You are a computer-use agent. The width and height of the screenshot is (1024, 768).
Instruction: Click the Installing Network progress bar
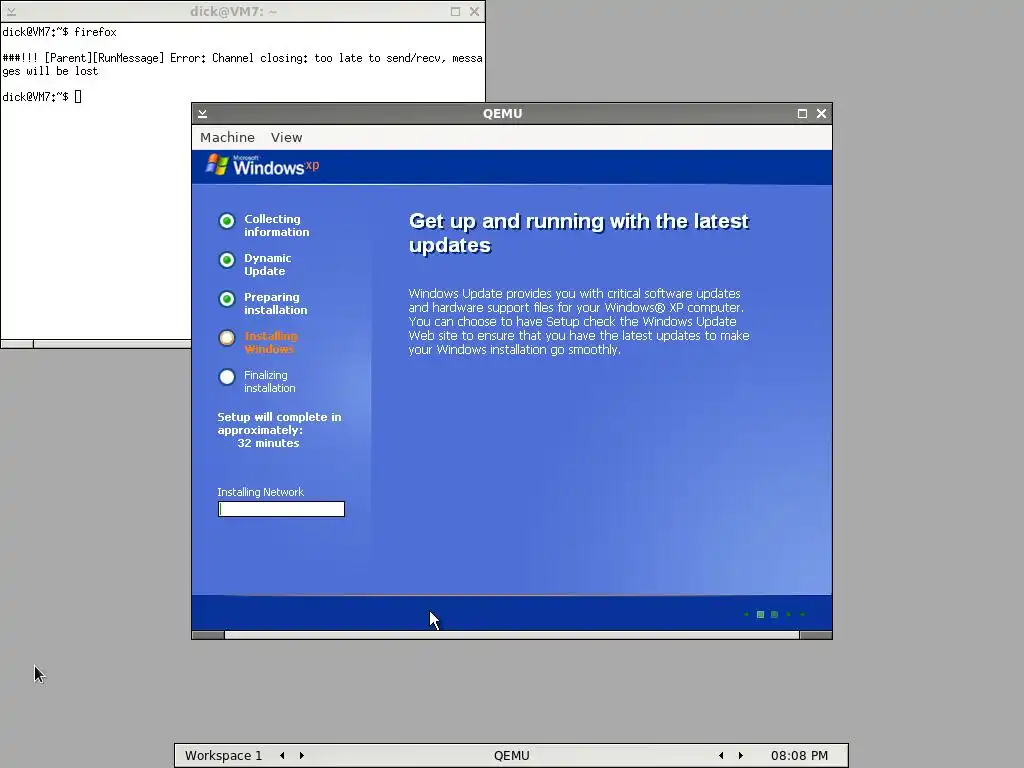coord(281,509)
